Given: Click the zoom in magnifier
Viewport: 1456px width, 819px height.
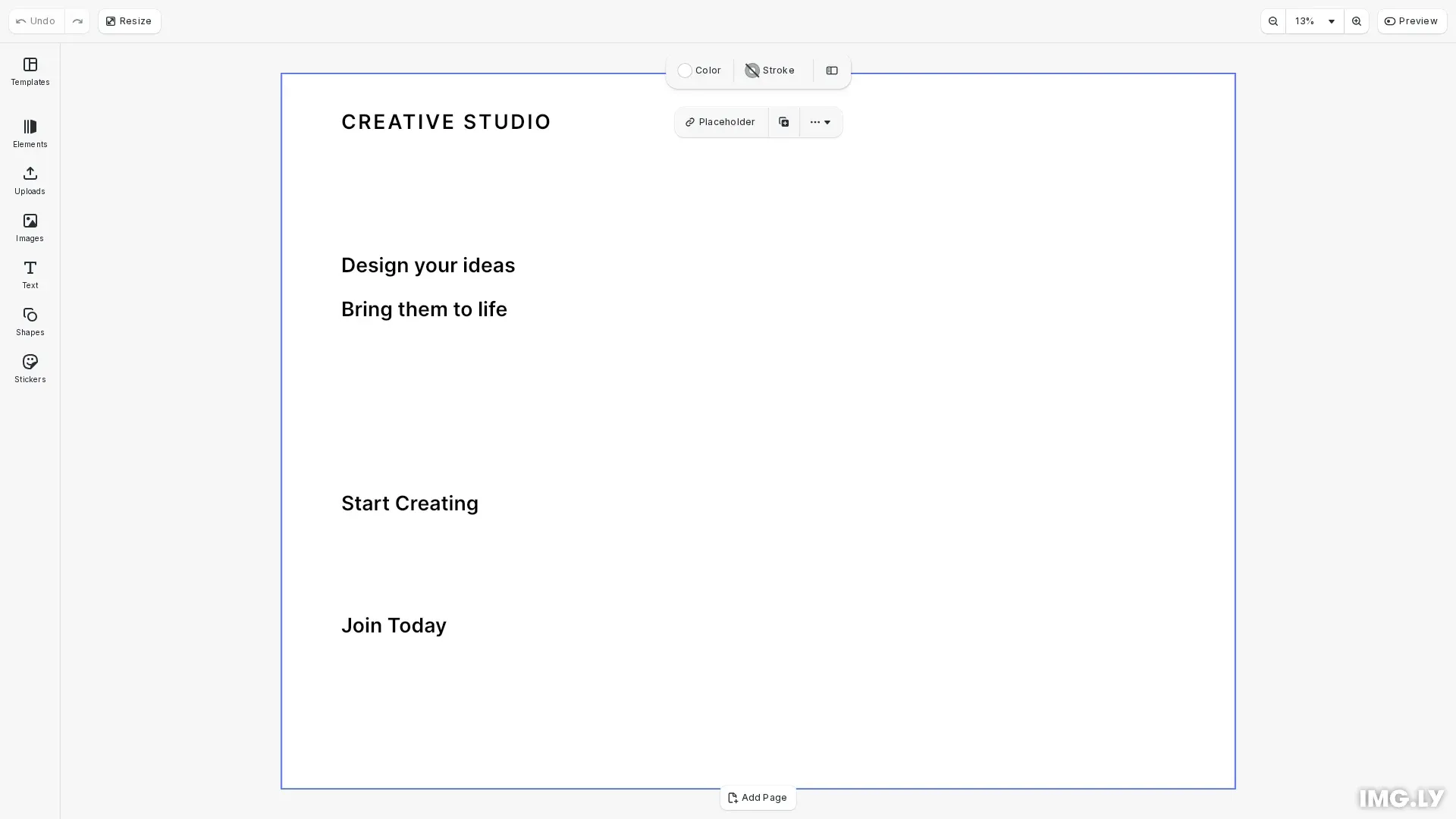Looking at the screenshot, I should 1356,21.
